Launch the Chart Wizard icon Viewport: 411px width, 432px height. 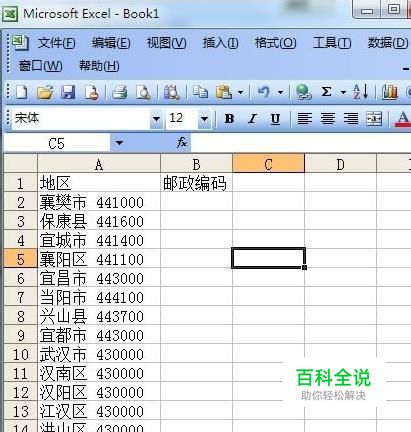pos(390,92)
